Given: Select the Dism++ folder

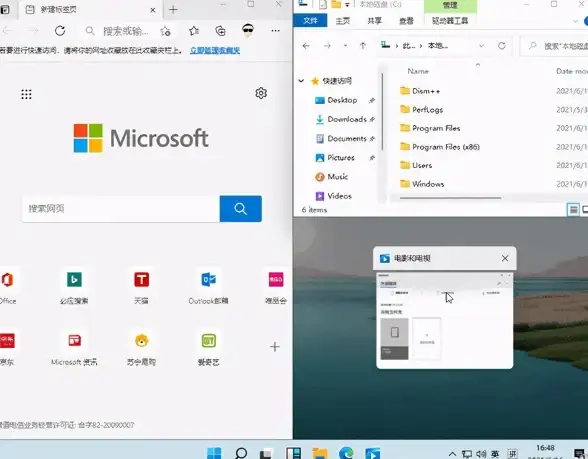Looking at the screenshot, I should coord(426,91).
